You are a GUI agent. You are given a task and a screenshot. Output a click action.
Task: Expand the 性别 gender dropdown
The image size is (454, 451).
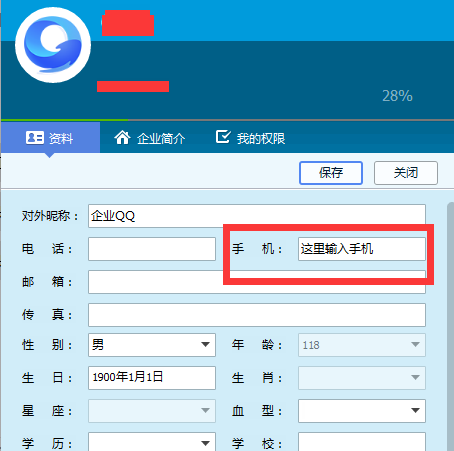[152, 345]
